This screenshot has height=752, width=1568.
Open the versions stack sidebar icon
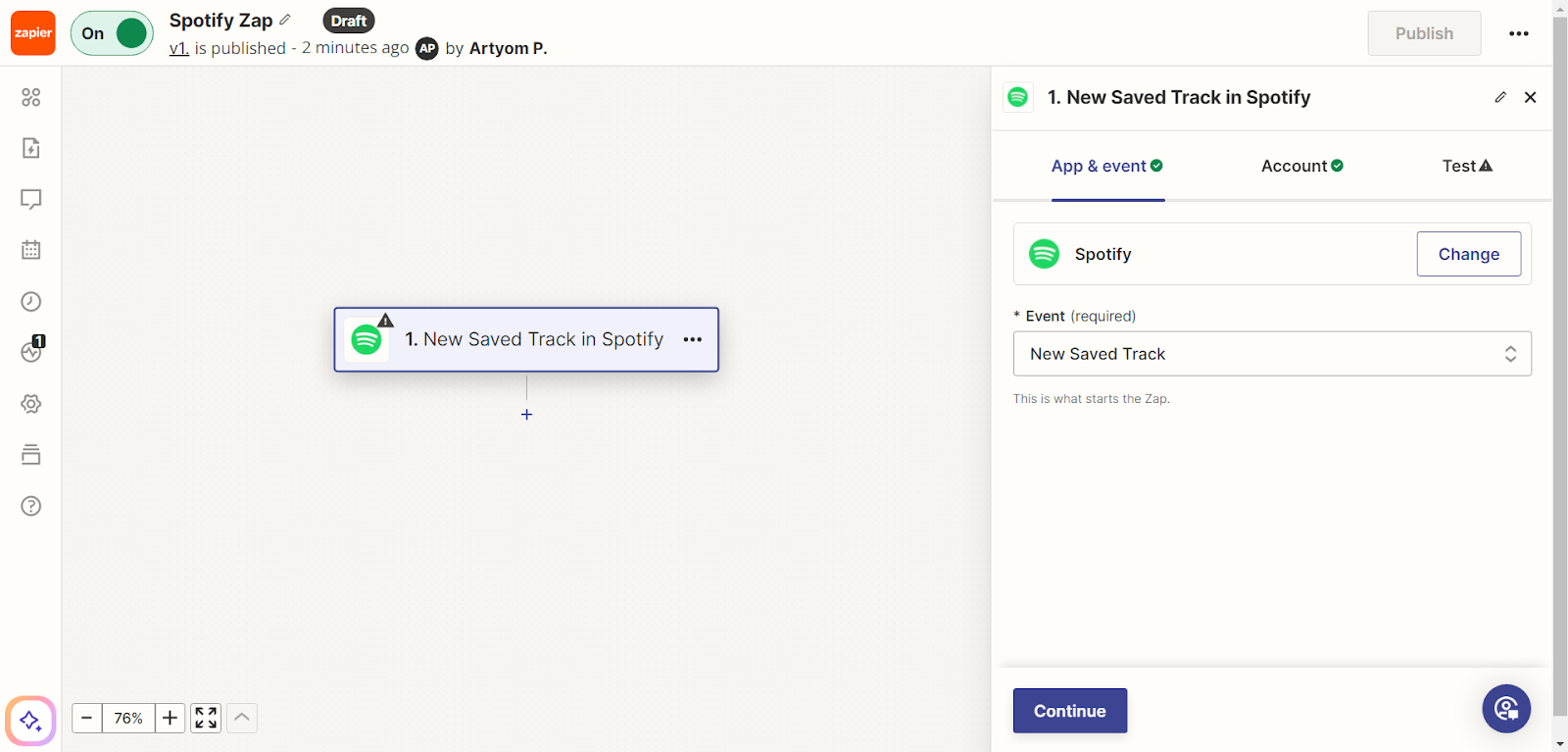[31, 455]
